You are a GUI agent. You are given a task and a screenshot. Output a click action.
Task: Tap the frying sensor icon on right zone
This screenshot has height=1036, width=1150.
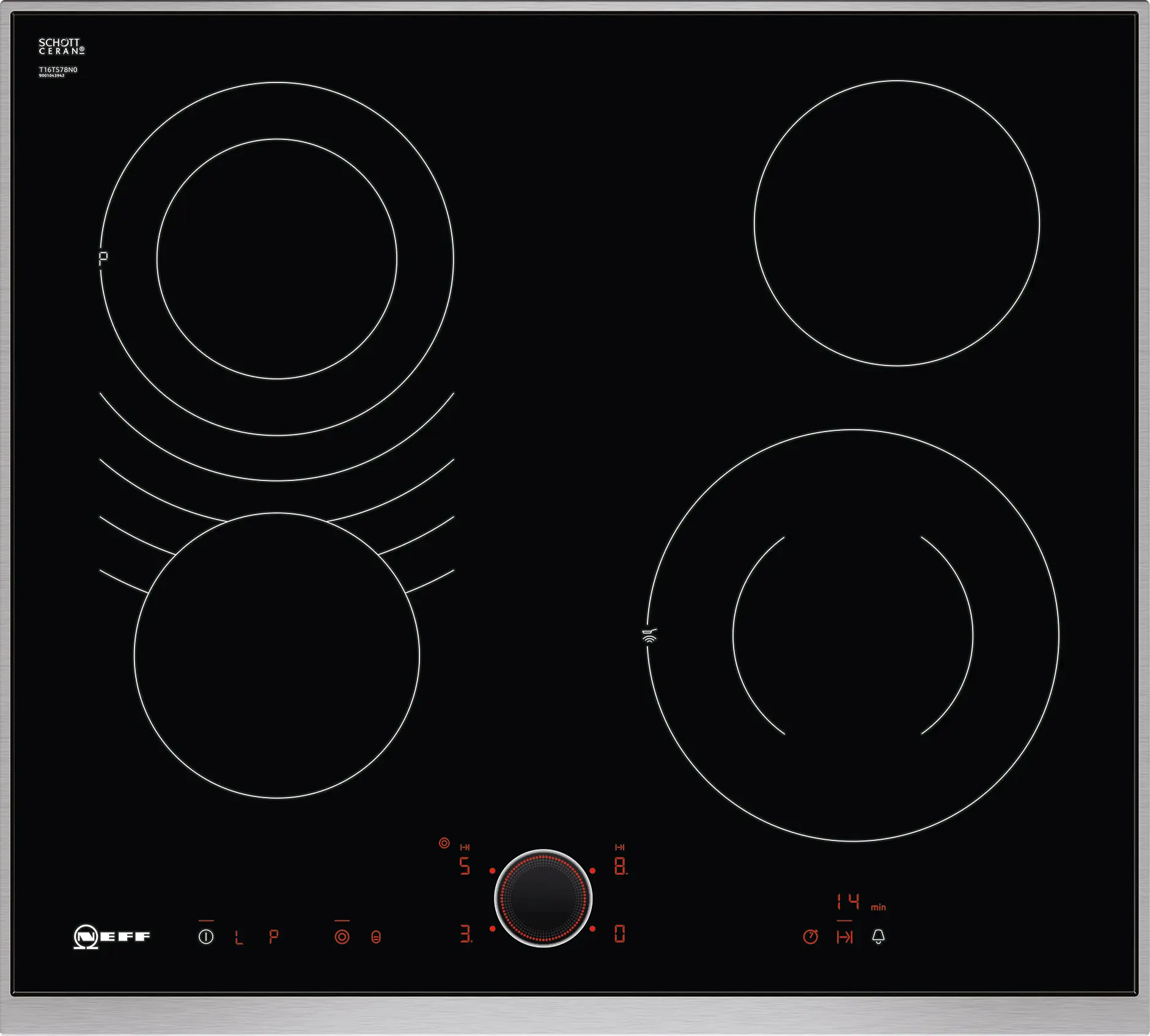coord(649,636)
